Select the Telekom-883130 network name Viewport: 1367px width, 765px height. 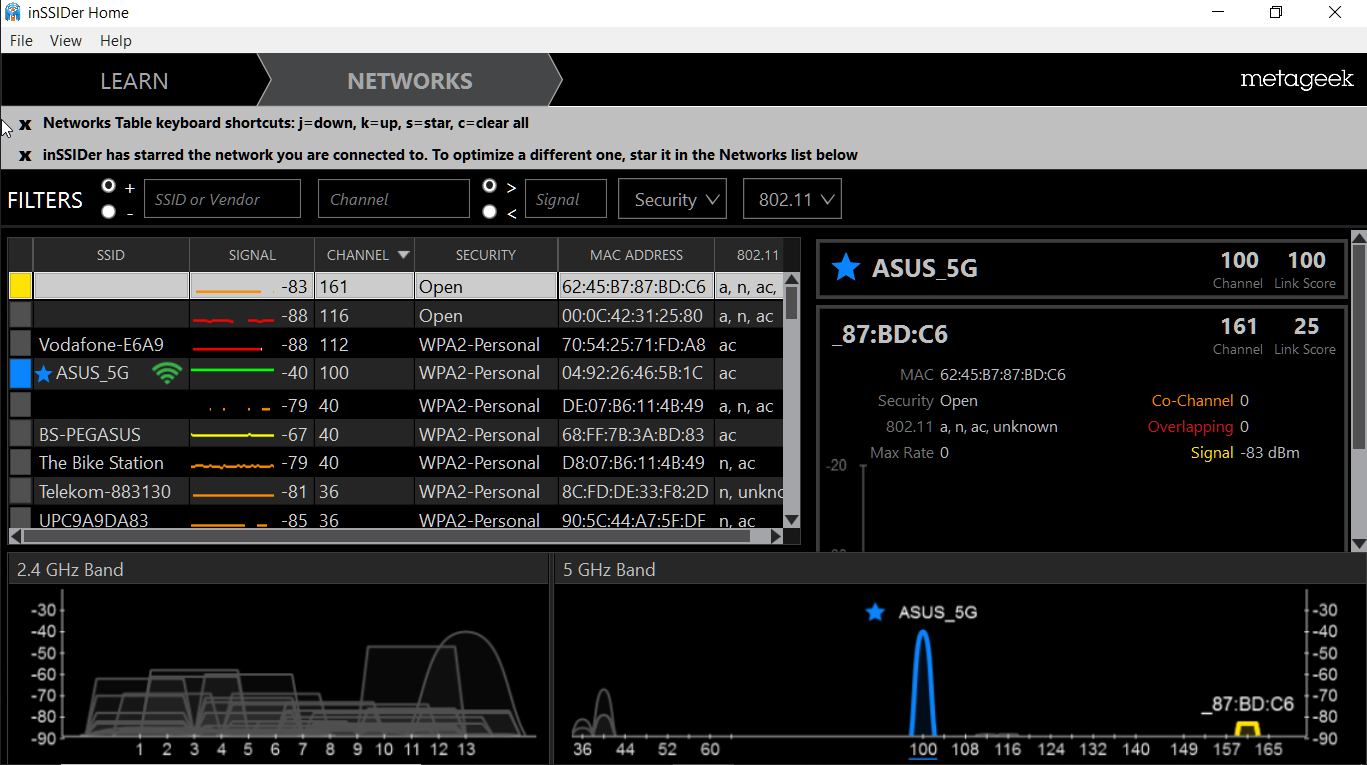(105, 492)
